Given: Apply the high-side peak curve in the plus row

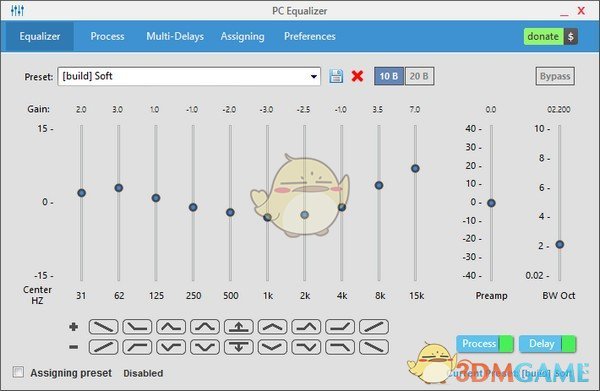Looking at the screenshot, I should [x=306, y=327].
